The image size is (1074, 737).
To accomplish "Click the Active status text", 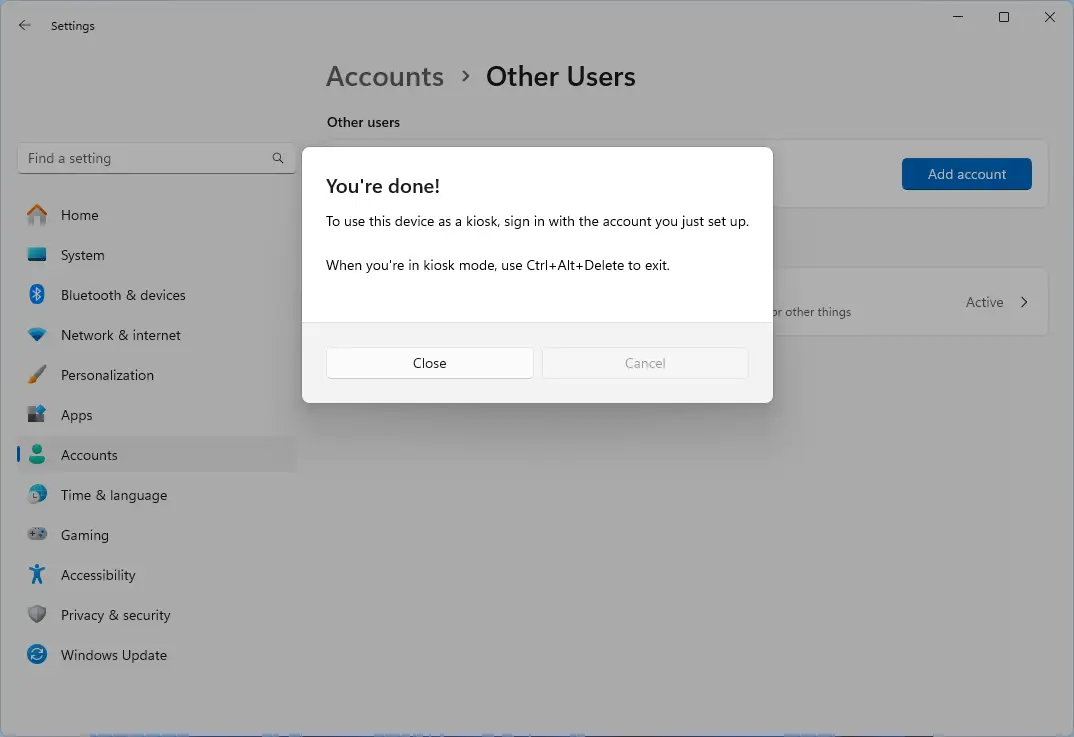I will point(984,302).
